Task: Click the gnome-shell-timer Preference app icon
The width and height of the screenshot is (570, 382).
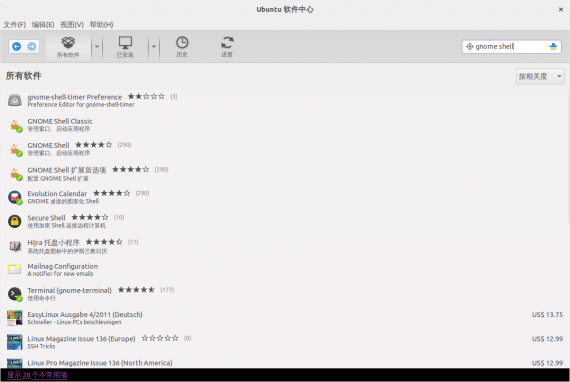Action: 15,100
